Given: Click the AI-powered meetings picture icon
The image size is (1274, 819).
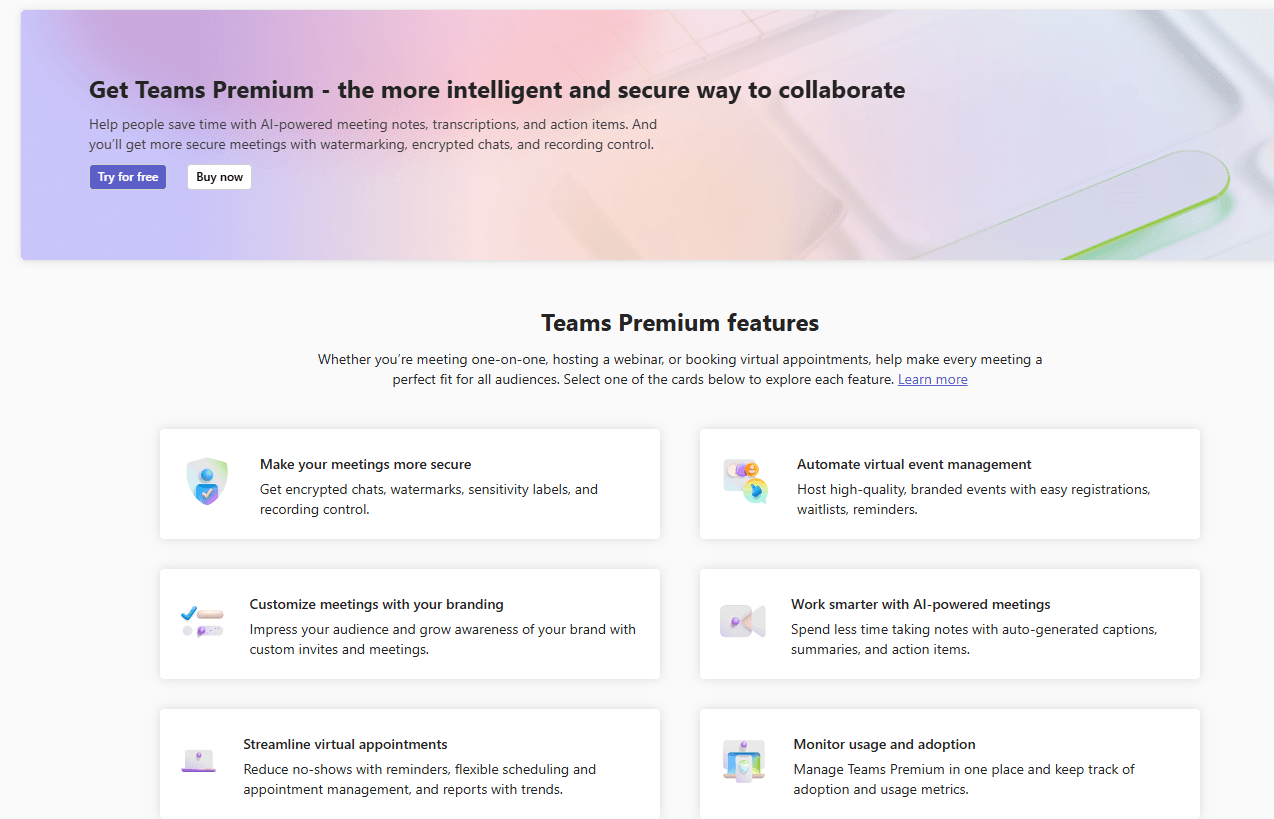Looking at the screenshot, I should pos(744,618).
